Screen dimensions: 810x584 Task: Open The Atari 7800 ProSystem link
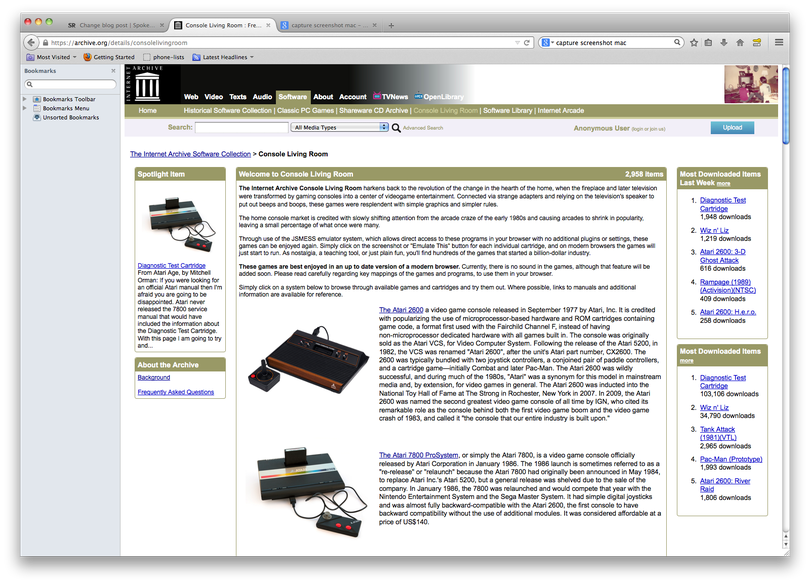click(x=418, y=455)
